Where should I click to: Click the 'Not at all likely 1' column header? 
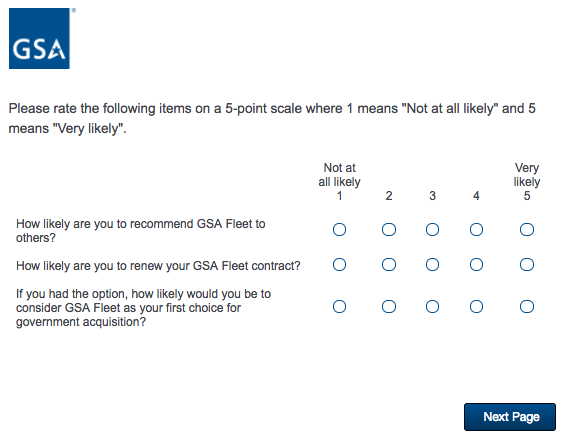pos(339,182)
